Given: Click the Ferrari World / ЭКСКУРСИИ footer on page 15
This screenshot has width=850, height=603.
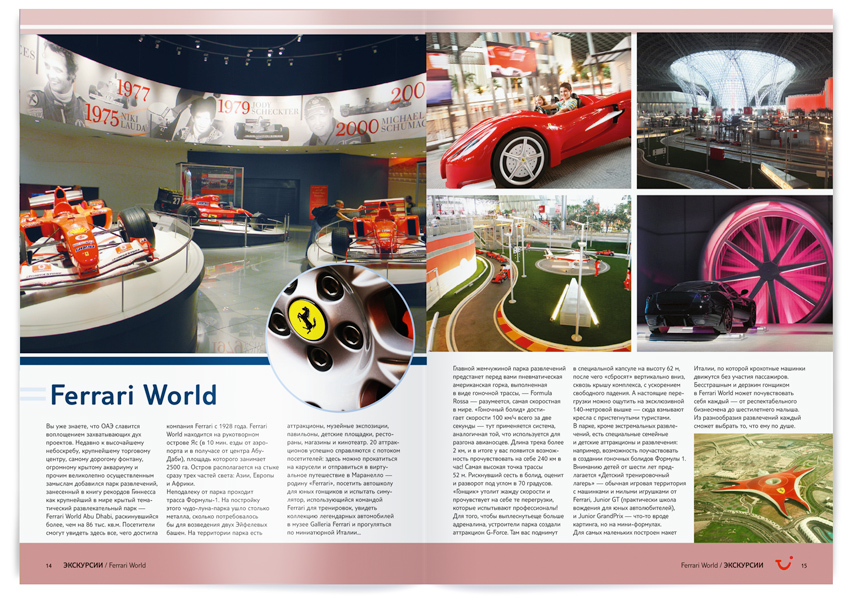Looking at the screenshot, I should (x=722, y=565).
